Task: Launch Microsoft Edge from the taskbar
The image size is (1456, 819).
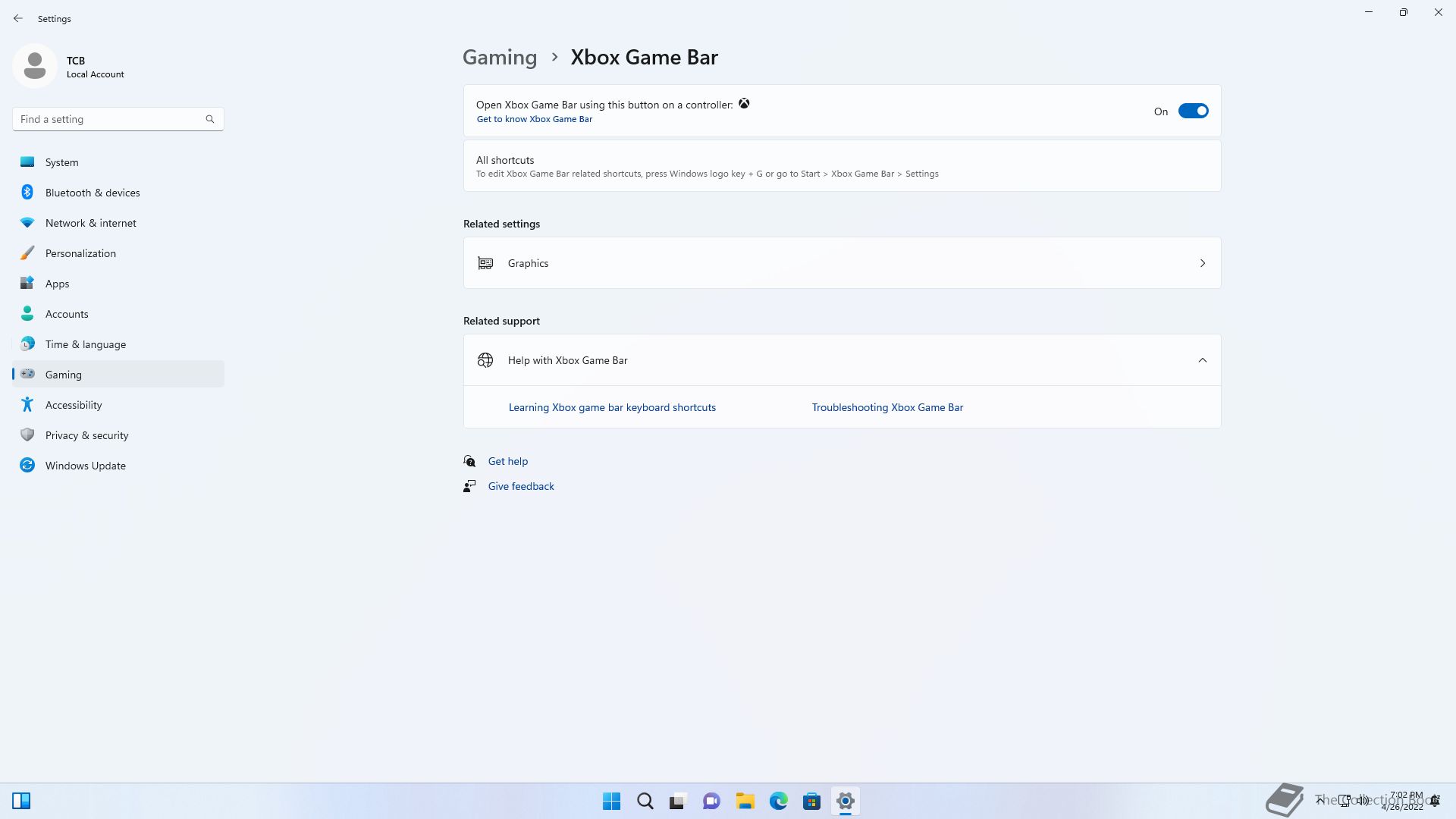Action: pos(778,801)
